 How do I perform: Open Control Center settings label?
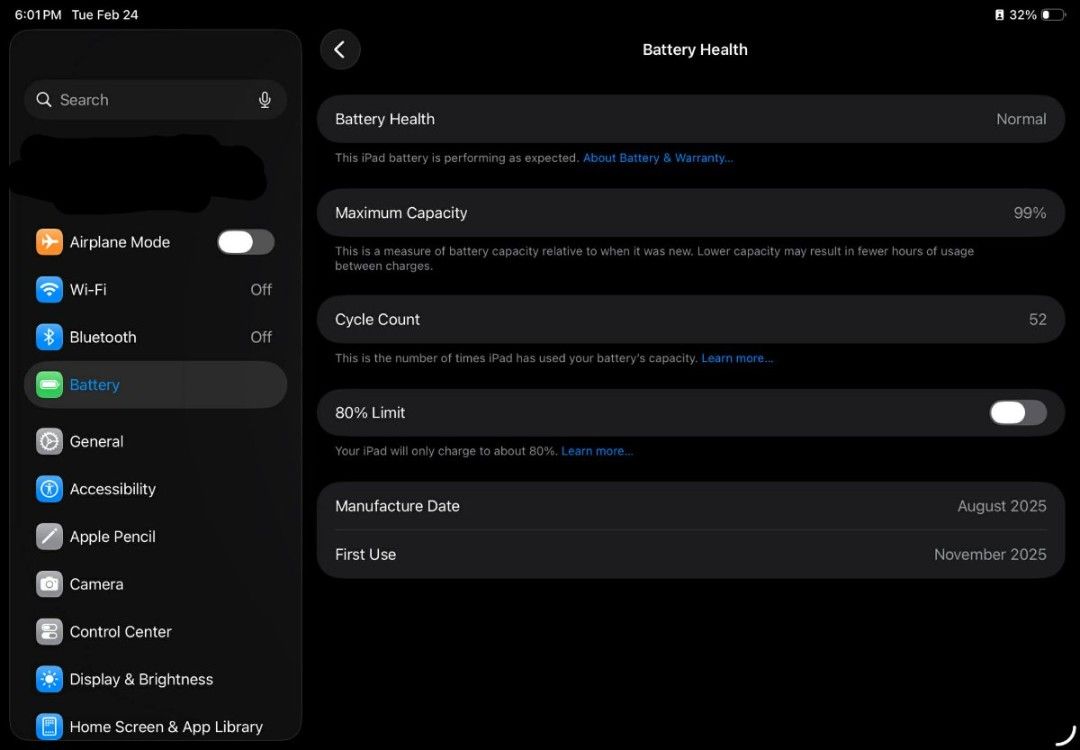coord(121,632)
